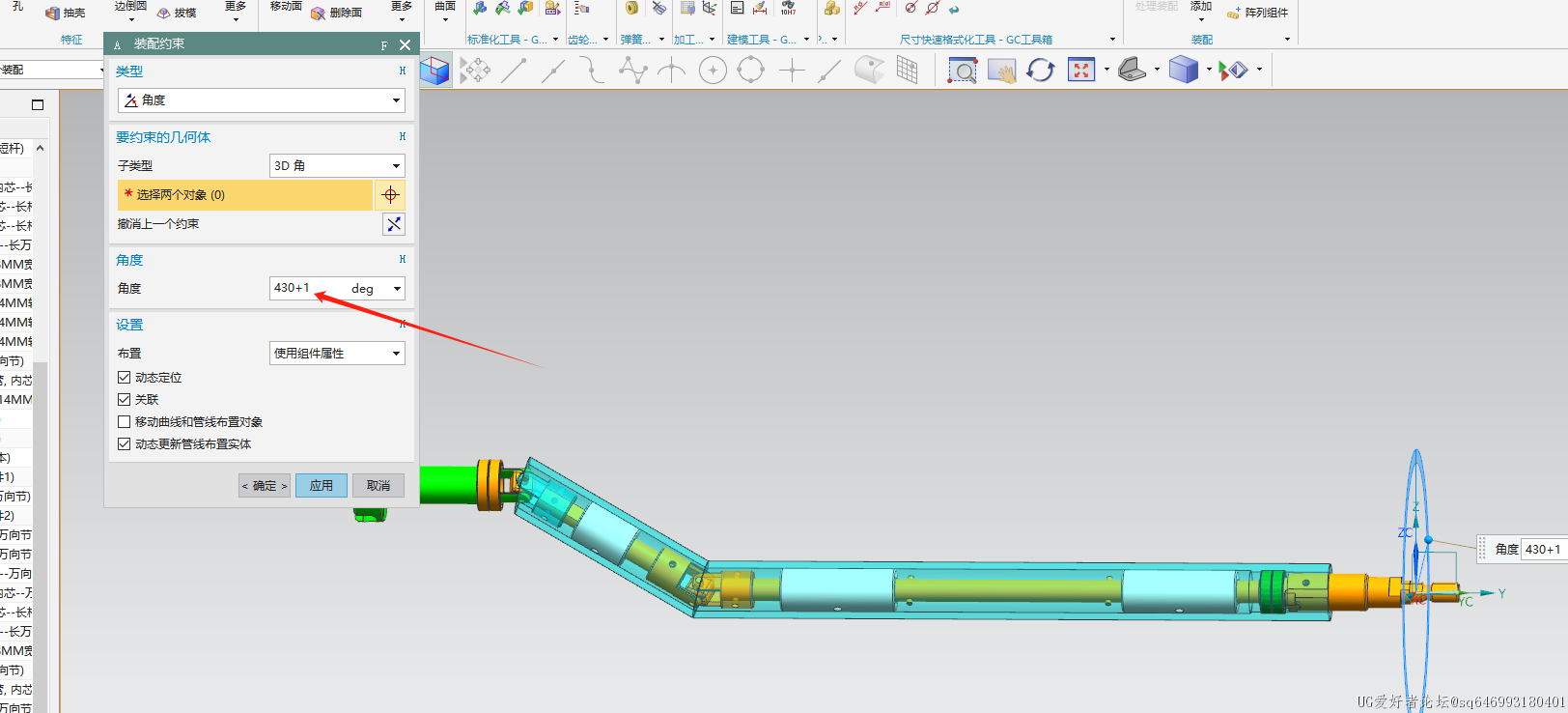Screen dimensions: 1568x713
Task: Open the constraint type 角度 dropdown
Action: 261,100
